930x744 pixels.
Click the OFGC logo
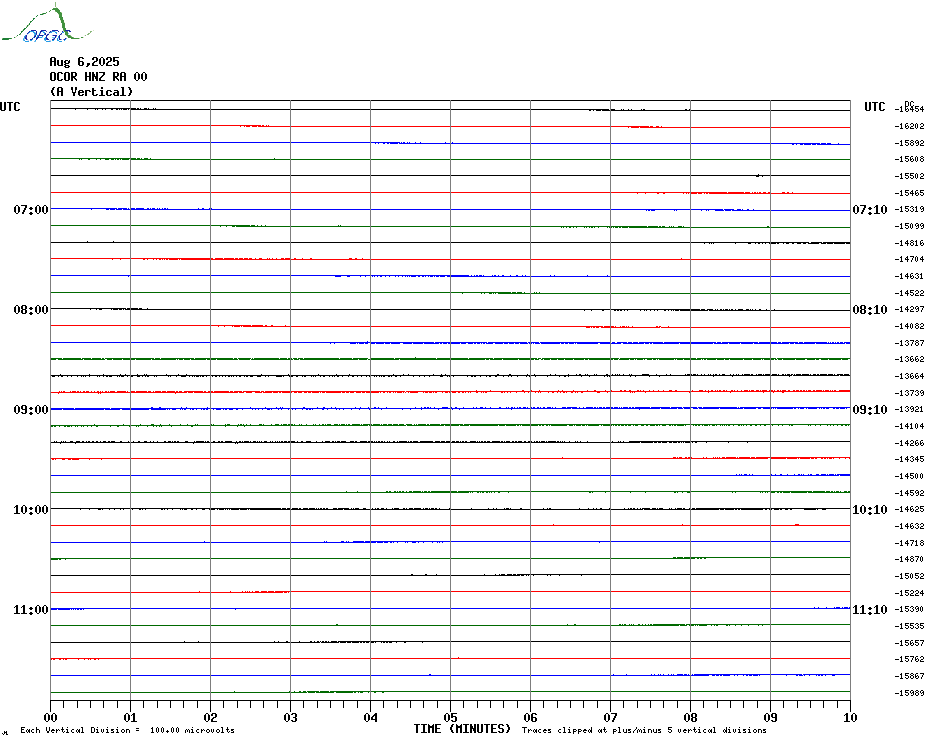tap(47, 24)
